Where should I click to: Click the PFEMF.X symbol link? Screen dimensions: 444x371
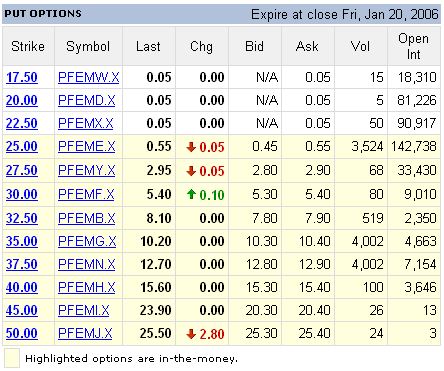coord(86,194)
